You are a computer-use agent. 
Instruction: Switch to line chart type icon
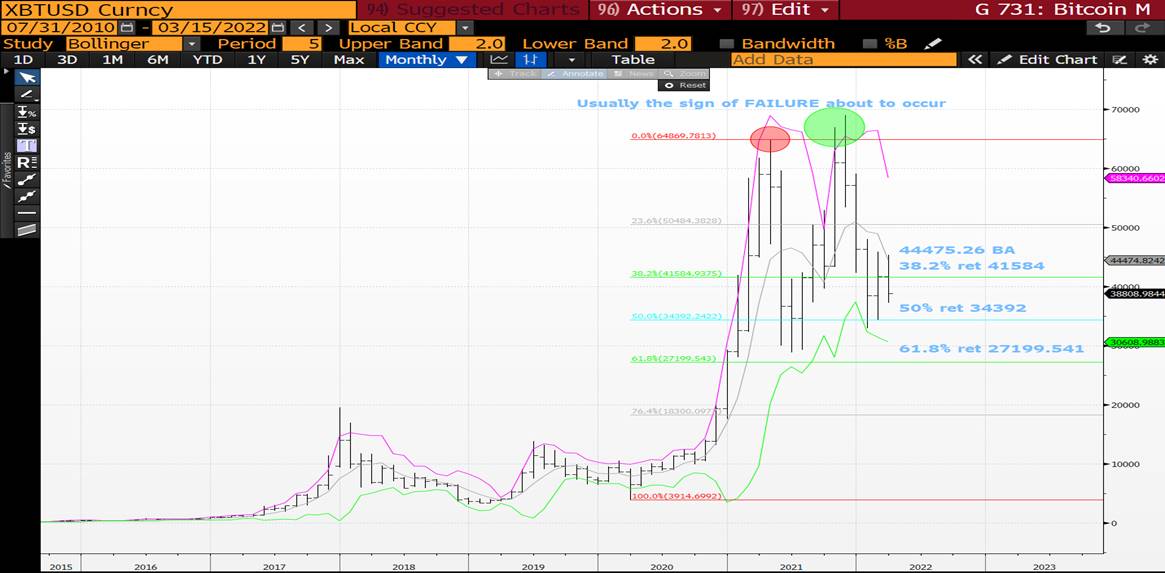500,59
